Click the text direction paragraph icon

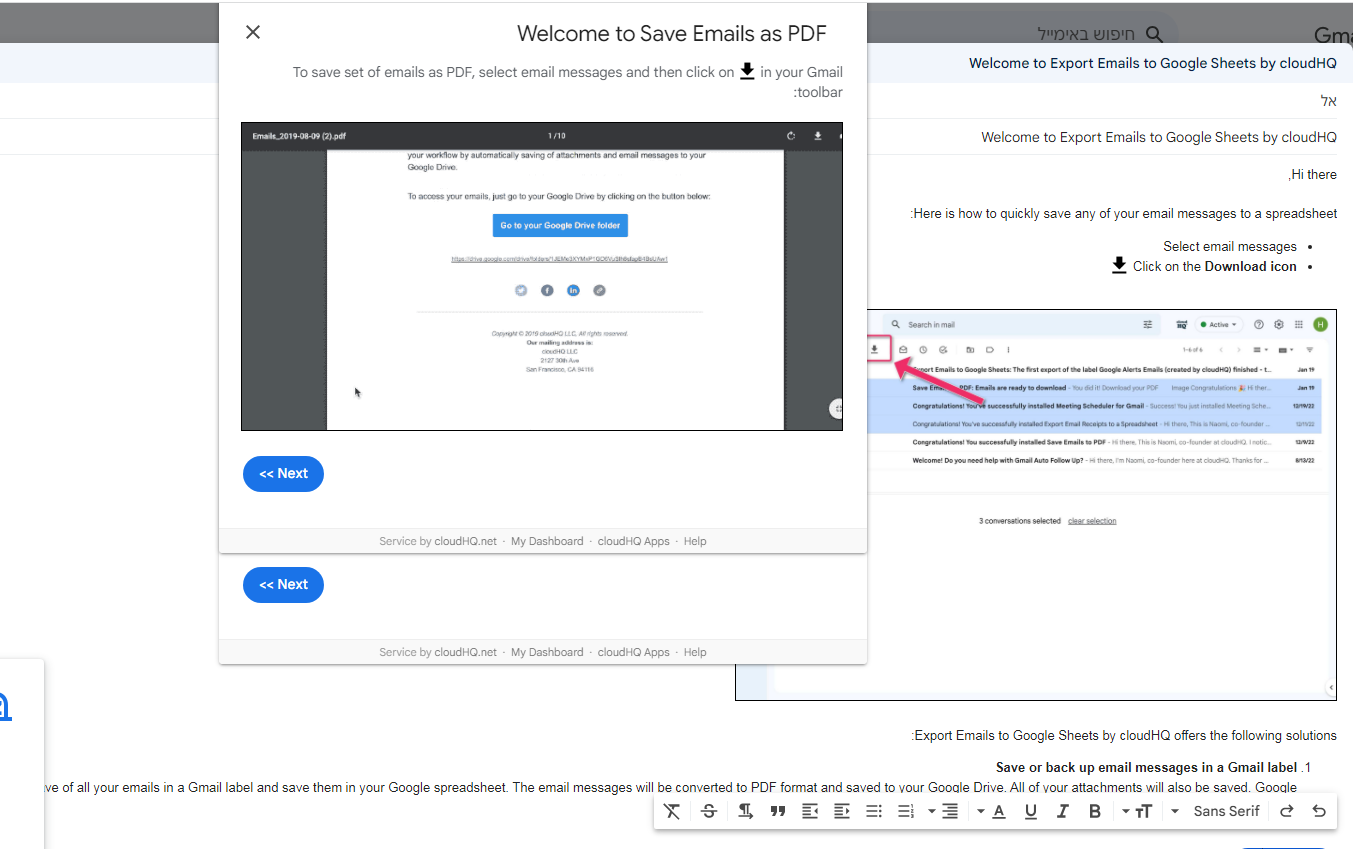point(746,811)
